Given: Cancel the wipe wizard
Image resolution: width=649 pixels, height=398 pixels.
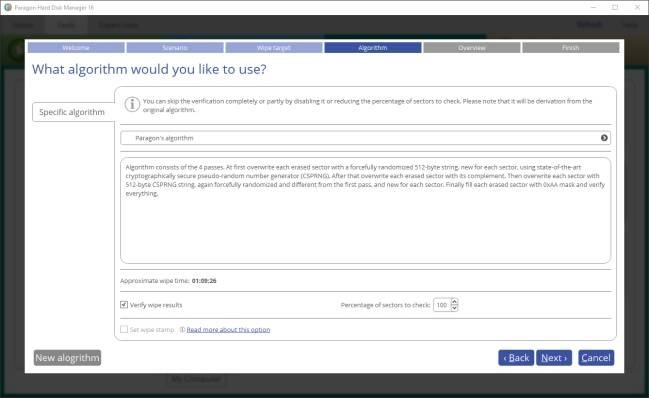Looking at the screenshot, I should pyautogui.click(x=596, y=358).
